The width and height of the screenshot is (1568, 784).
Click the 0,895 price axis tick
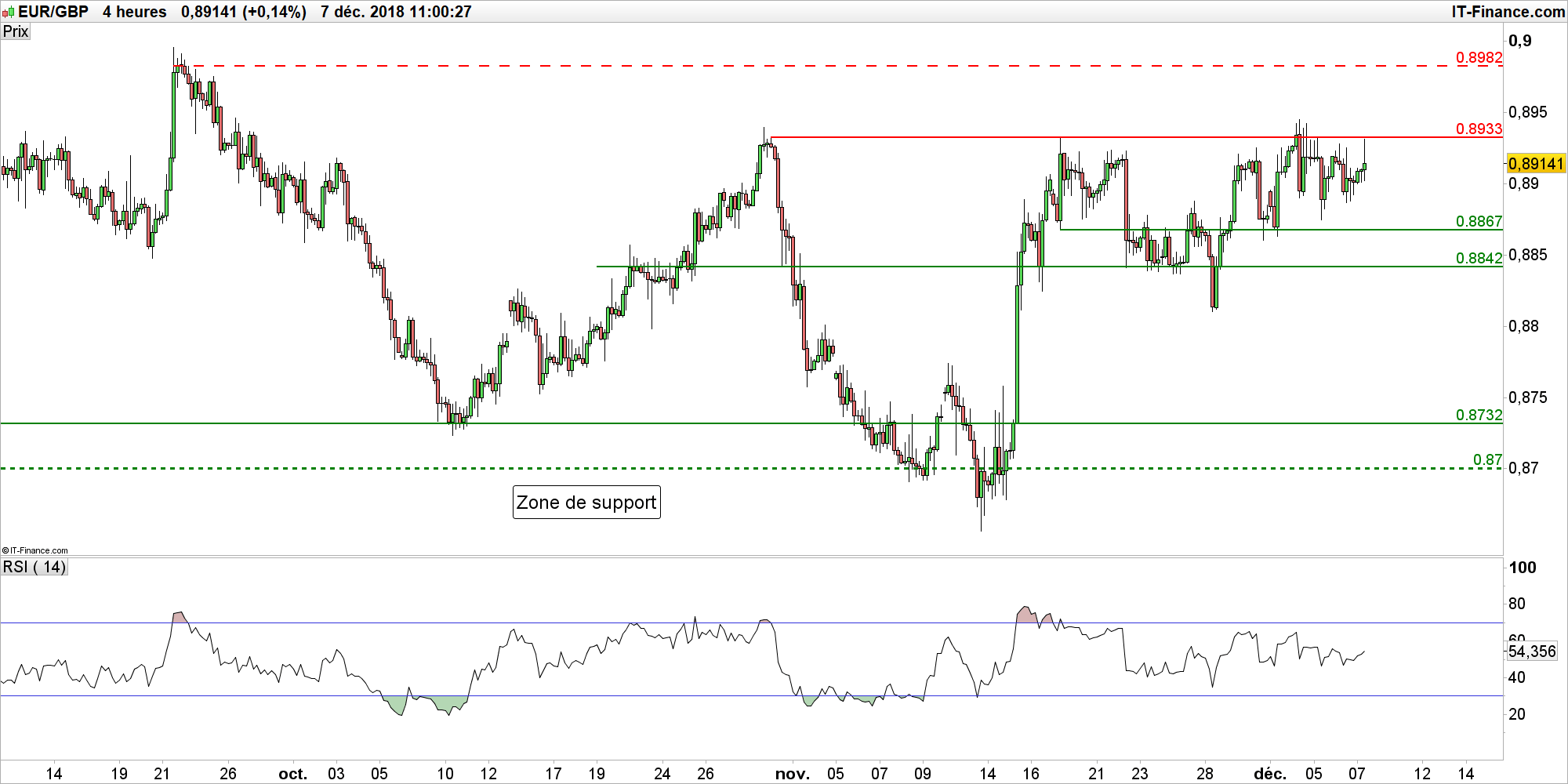pos(1528,112)
